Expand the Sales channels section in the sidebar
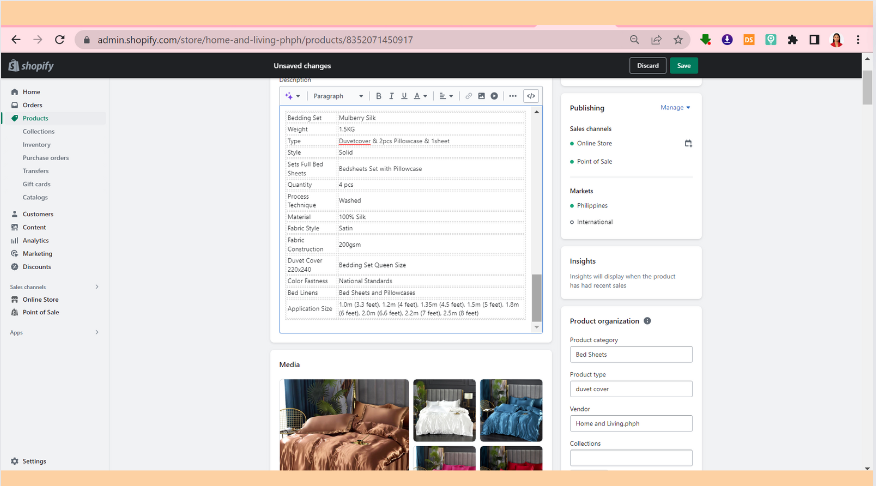Viewport: 876px width, 486px height. tap(97, 287)
